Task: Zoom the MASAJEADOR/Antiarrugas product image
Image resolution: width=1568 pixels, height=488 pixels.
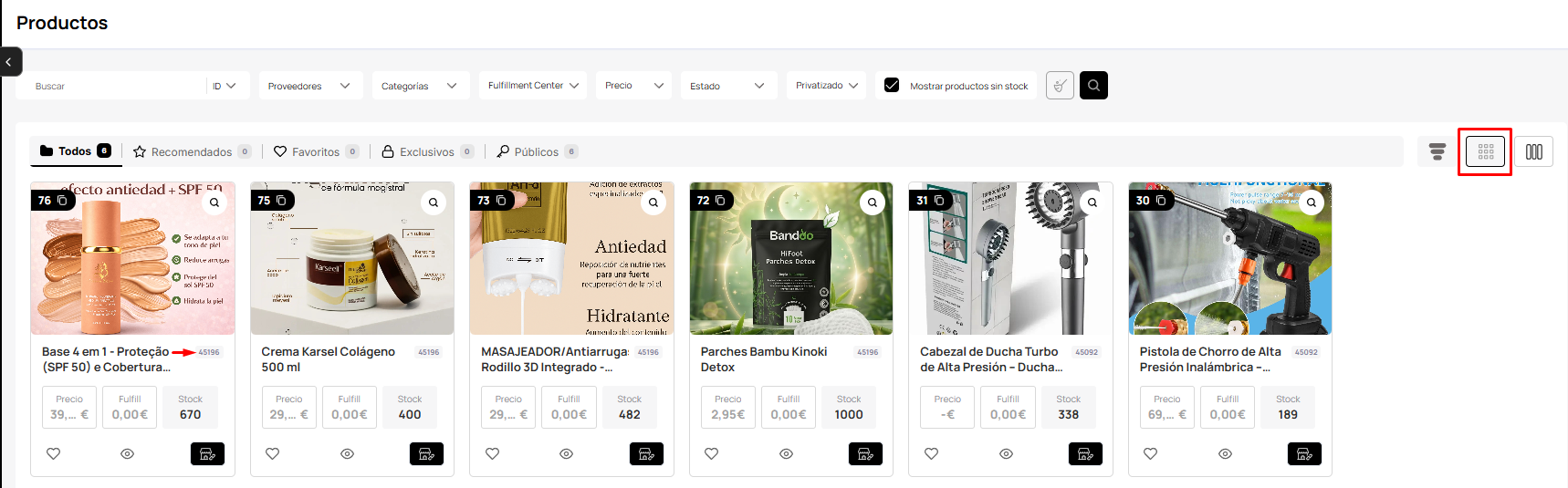Action: click(x=653, y=202)
